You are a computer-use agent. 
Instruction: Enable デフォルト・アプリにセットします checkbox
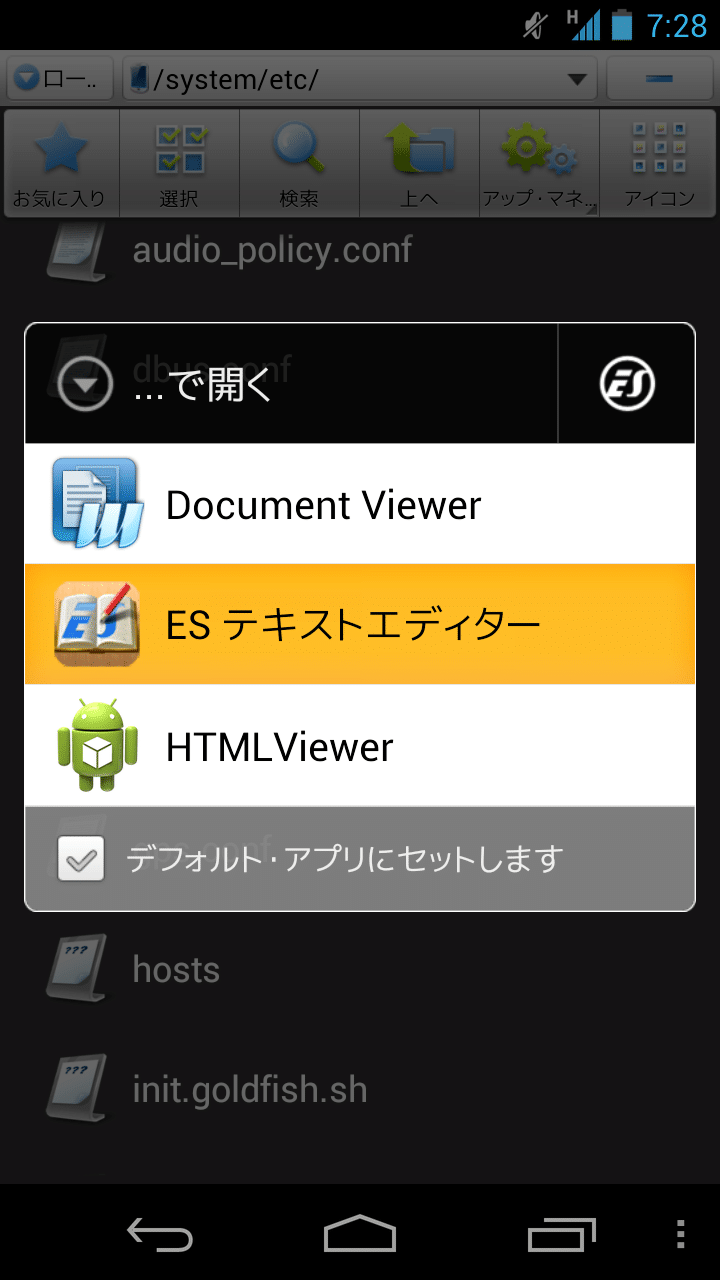pos(81,858)
